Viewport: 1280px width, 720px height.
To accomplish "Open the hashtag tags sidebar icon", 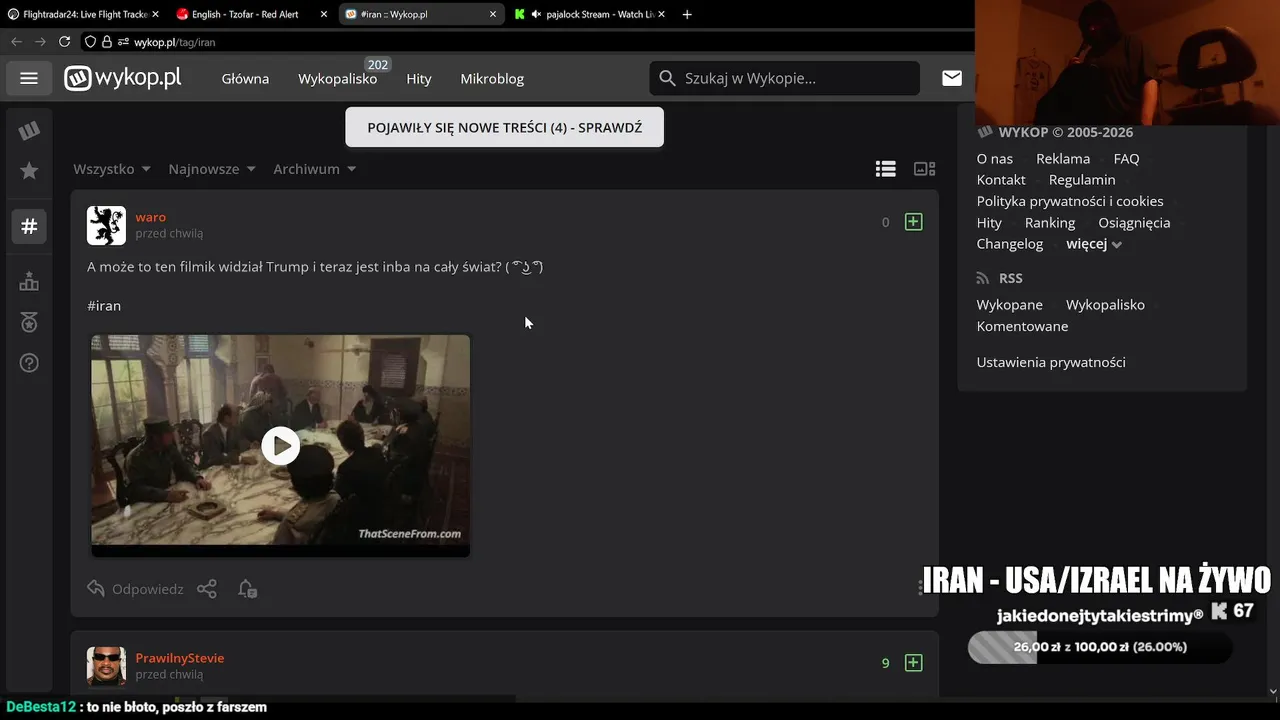I will pyautogui.click(x=29, y=226).
